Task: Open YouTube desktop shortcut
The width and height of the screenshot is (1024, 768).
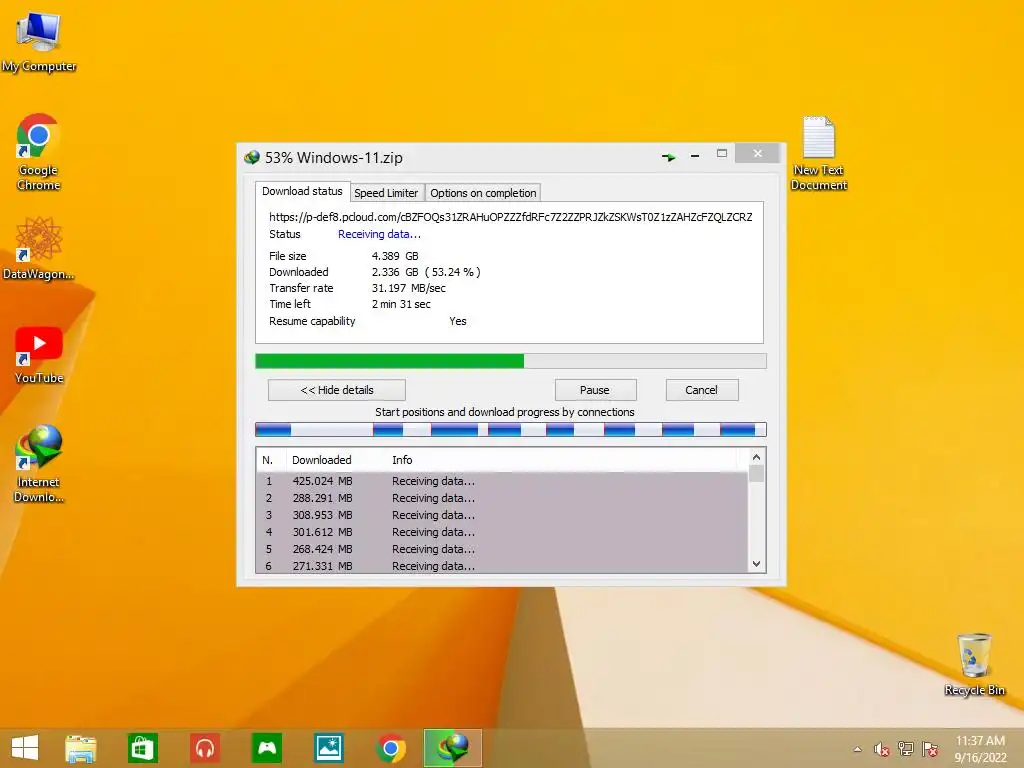Action: pyautogui.click(x=39, y=355)
